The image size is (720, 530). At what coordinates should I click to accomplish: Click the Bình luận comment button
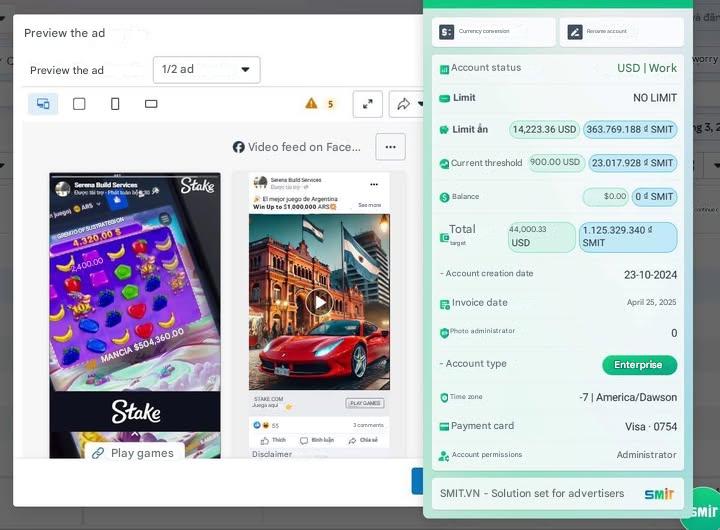click(x=316, y=440)
